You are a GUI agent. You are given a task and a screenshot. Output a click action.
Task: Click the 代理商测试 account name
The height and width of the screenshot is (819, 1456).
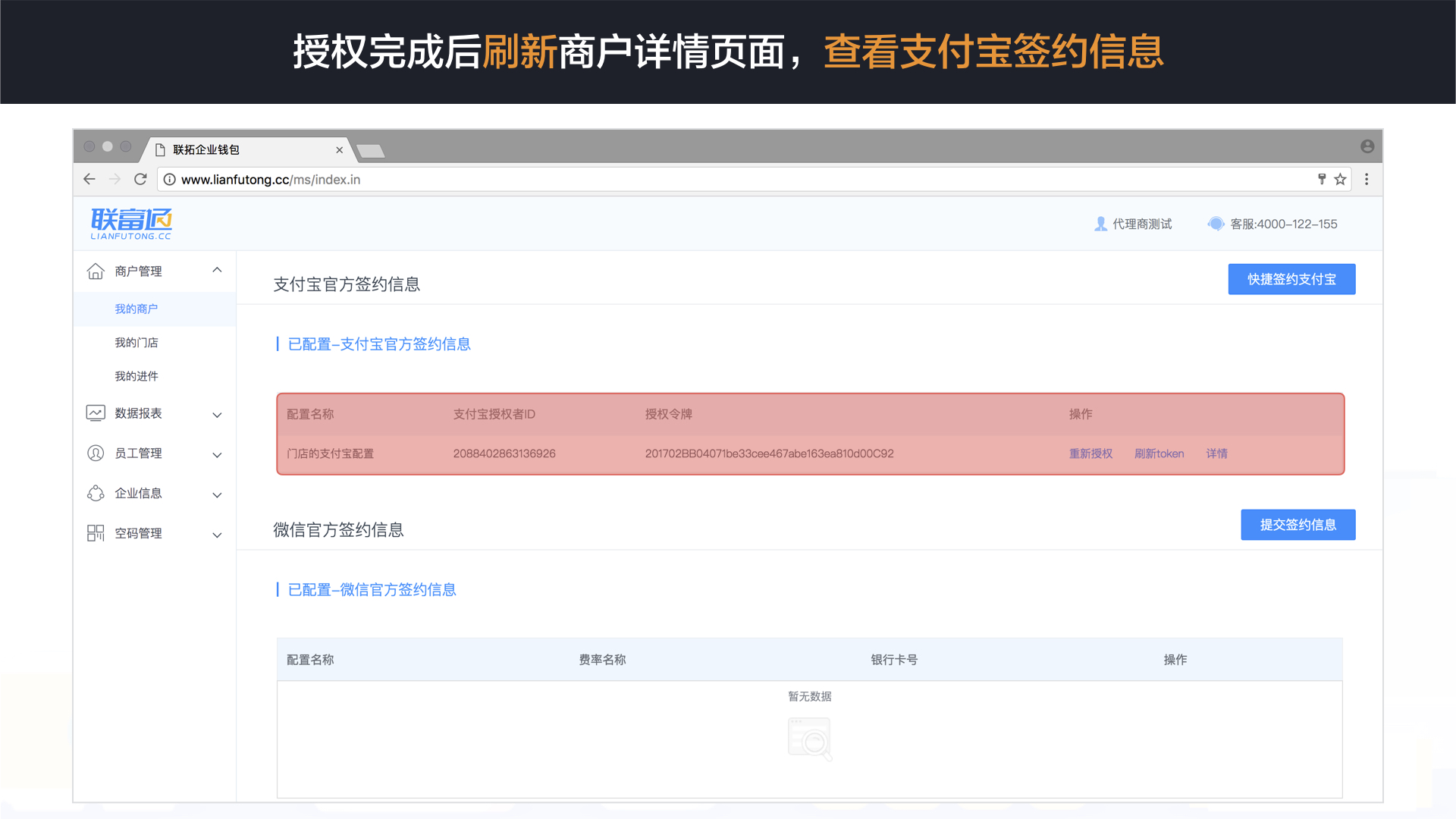(1142, 224)
